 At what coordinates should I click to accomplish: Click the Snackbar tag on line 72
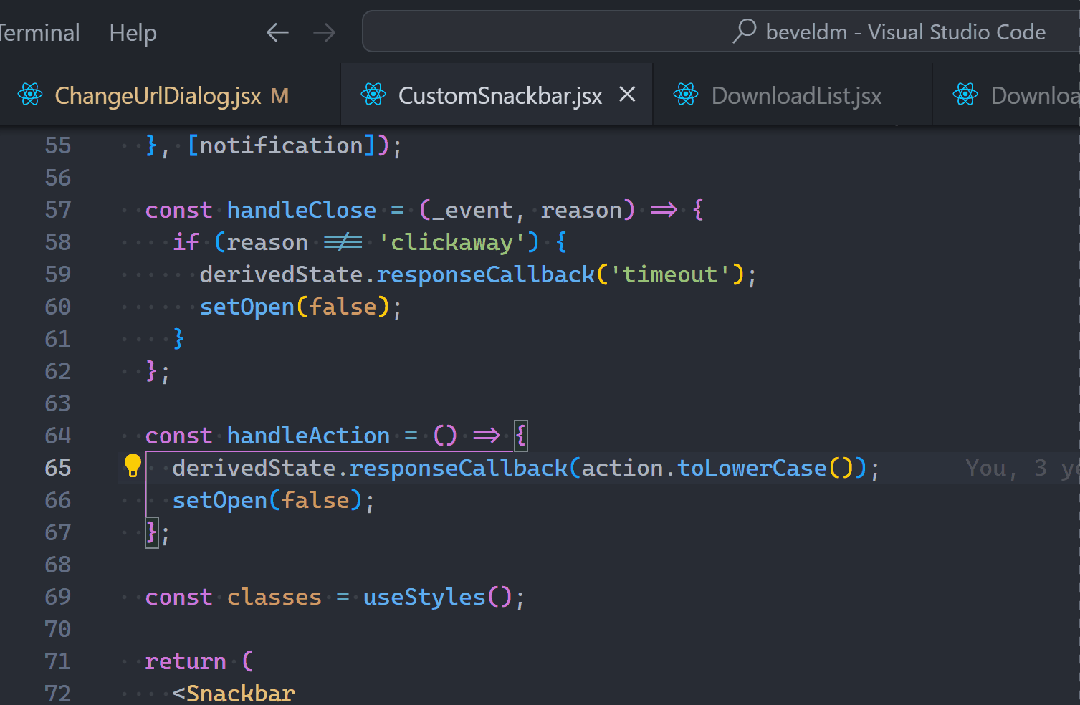[240, 693]
